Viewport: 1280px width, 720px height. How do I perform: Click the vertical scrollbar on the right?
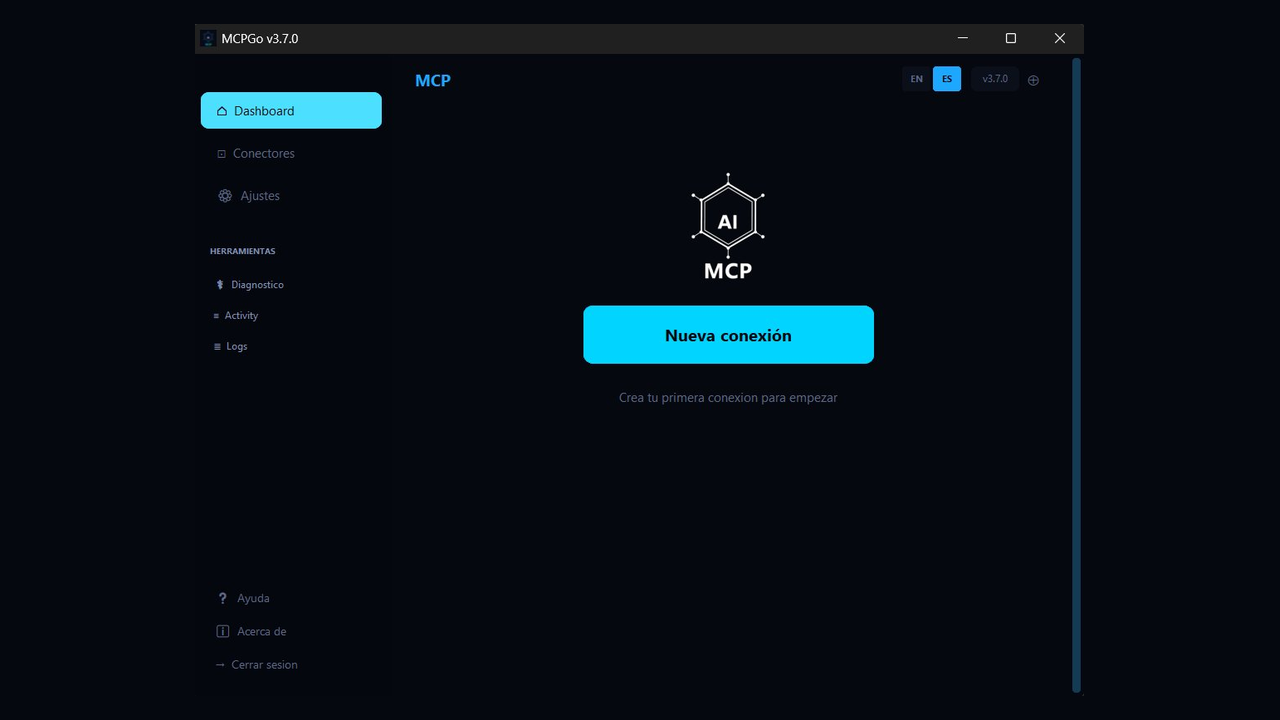click(1077, 375)
